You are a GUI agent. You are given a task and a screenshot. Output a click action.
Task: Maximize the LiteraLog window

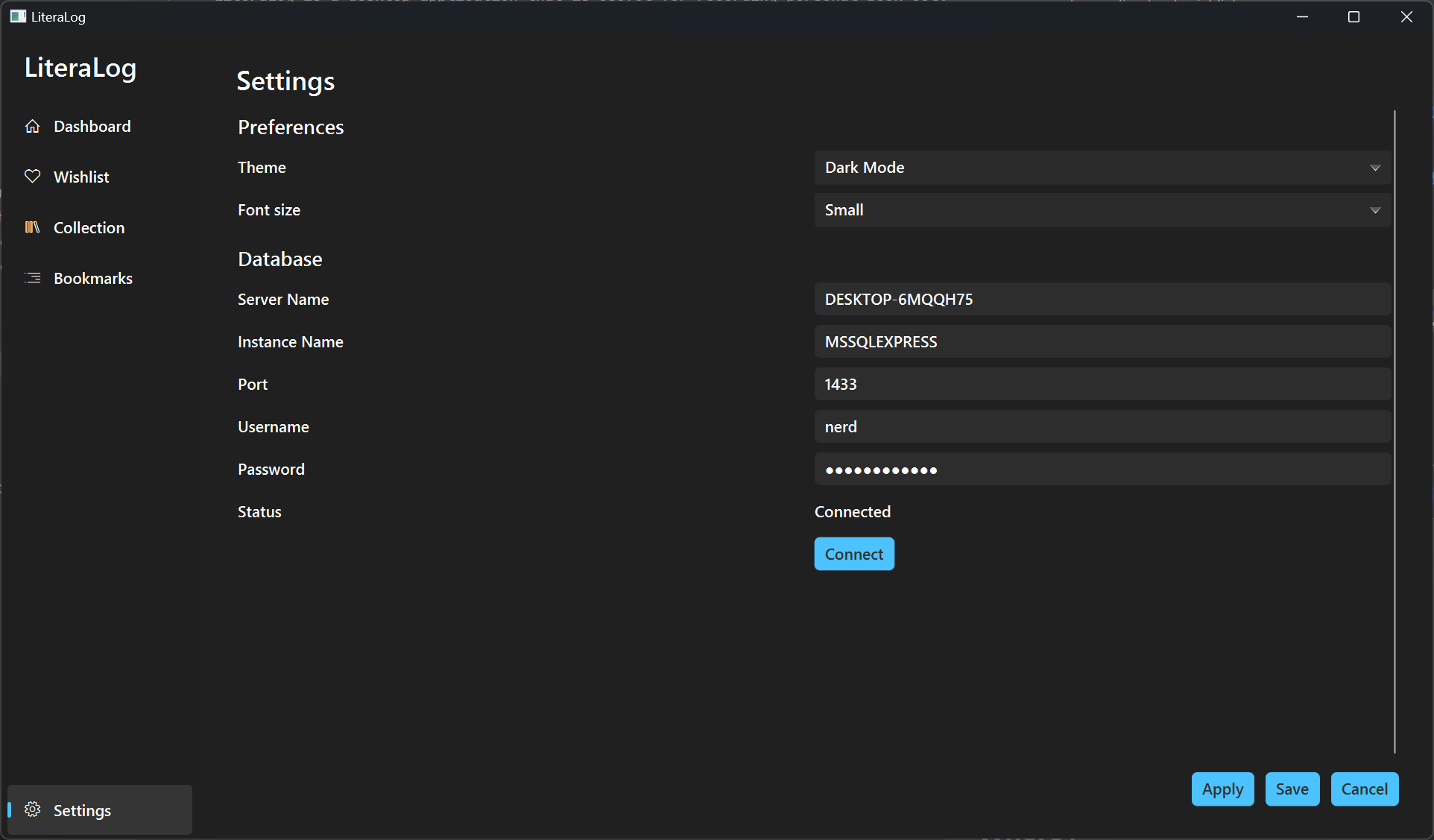point(1354,16)
